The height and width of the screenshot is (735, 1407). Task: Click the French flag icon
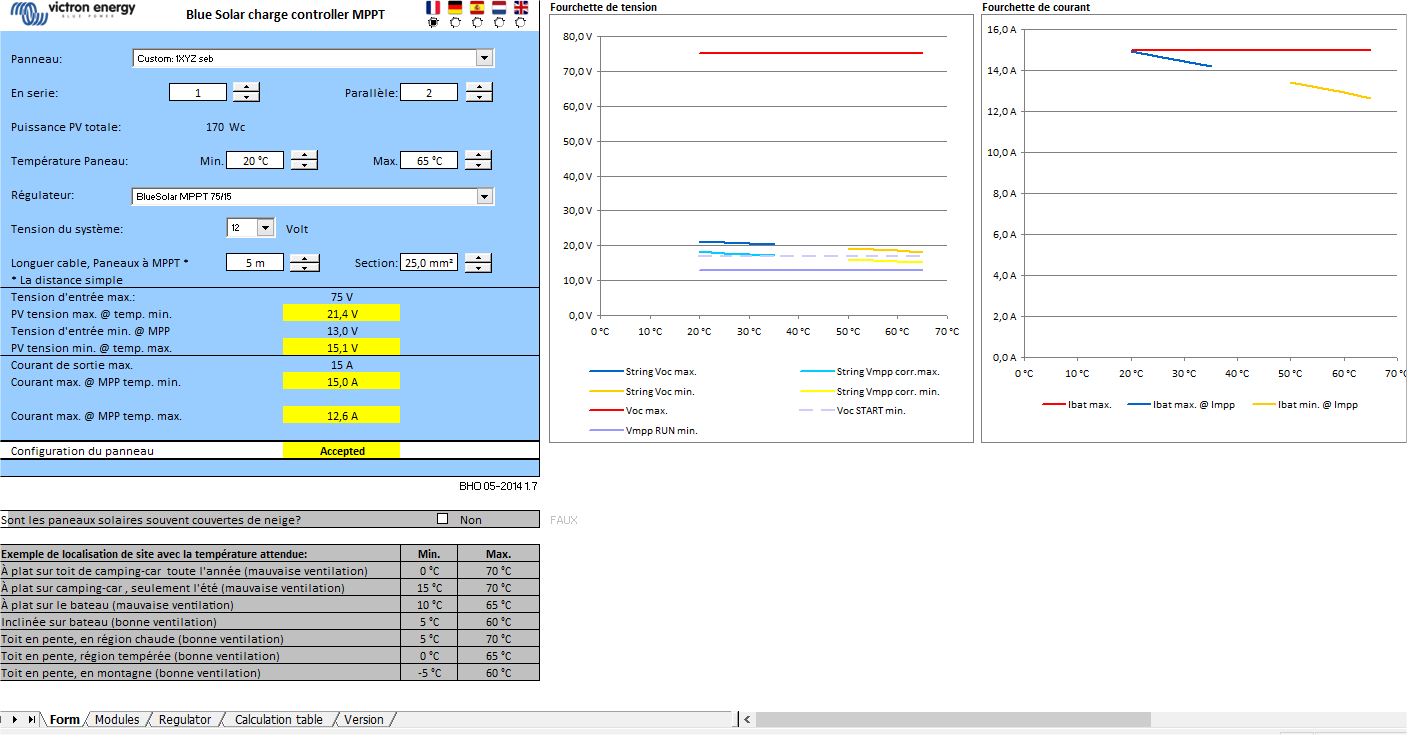[x=433, y=7]
